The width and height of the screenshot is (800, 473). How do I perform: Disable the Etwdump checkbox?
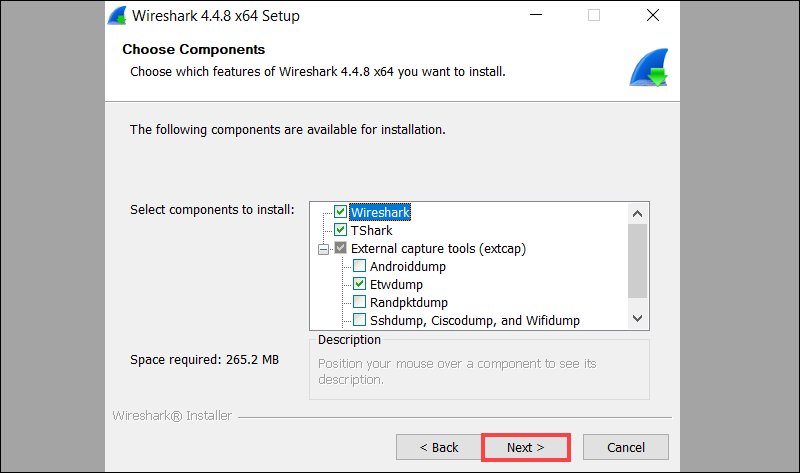[359, 284]
